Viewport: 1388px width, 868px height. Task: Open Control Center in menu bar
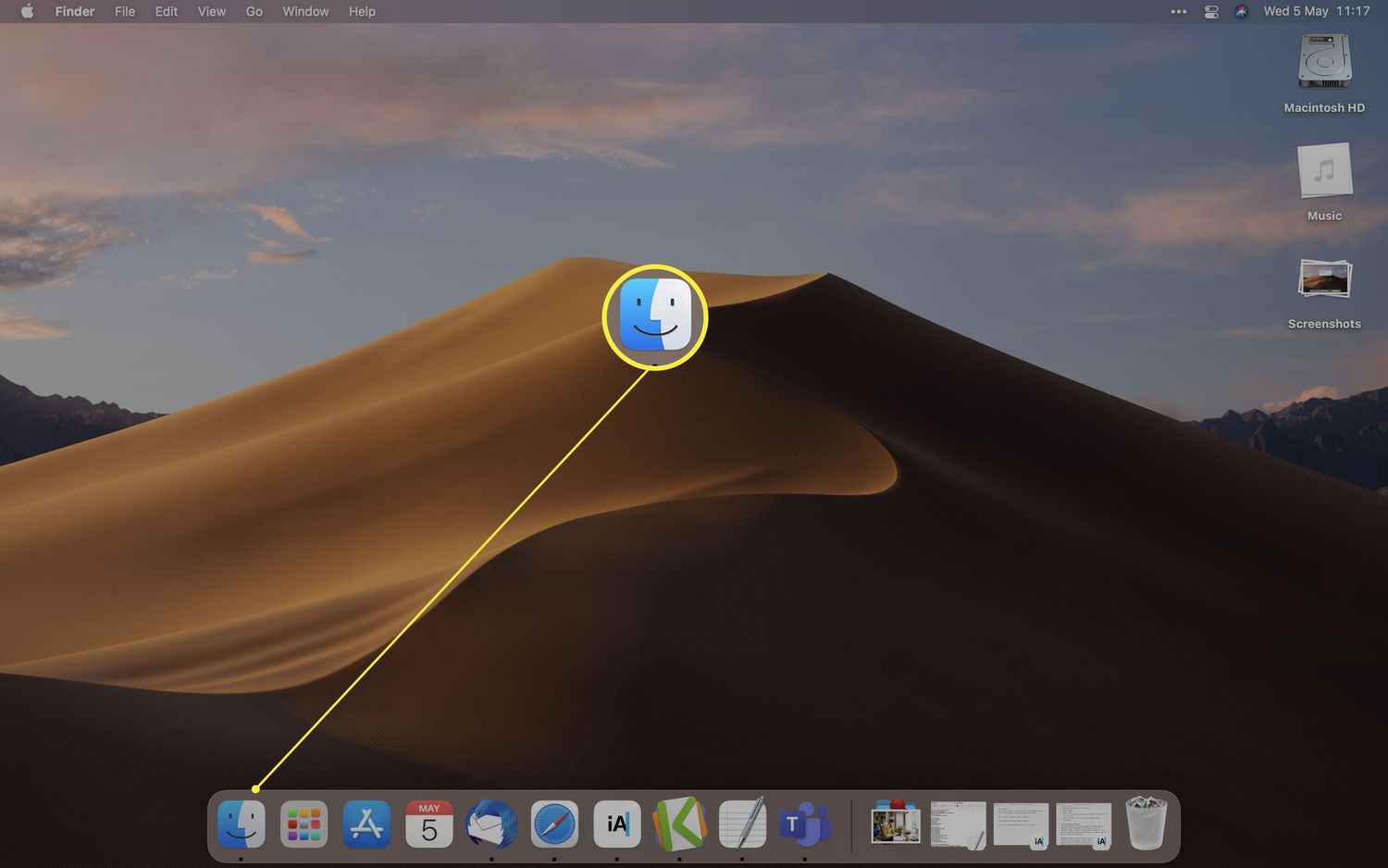coord(1211,11)
